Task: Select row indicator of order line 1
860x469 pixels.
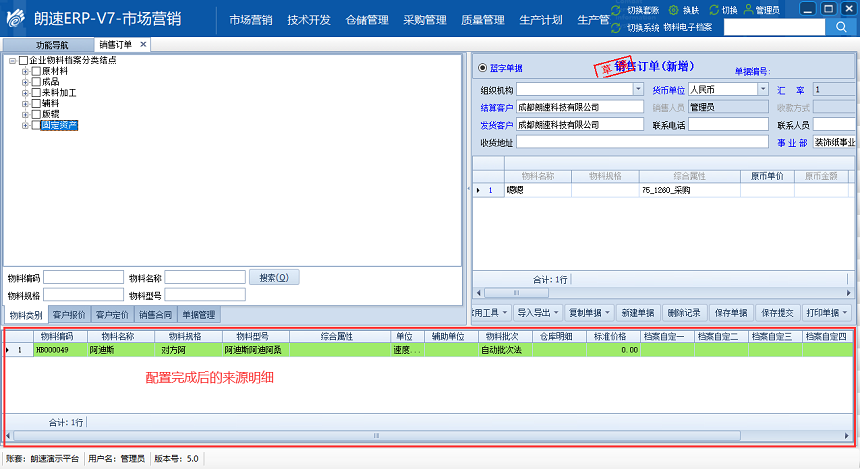Action: click(x=488, y=190)
